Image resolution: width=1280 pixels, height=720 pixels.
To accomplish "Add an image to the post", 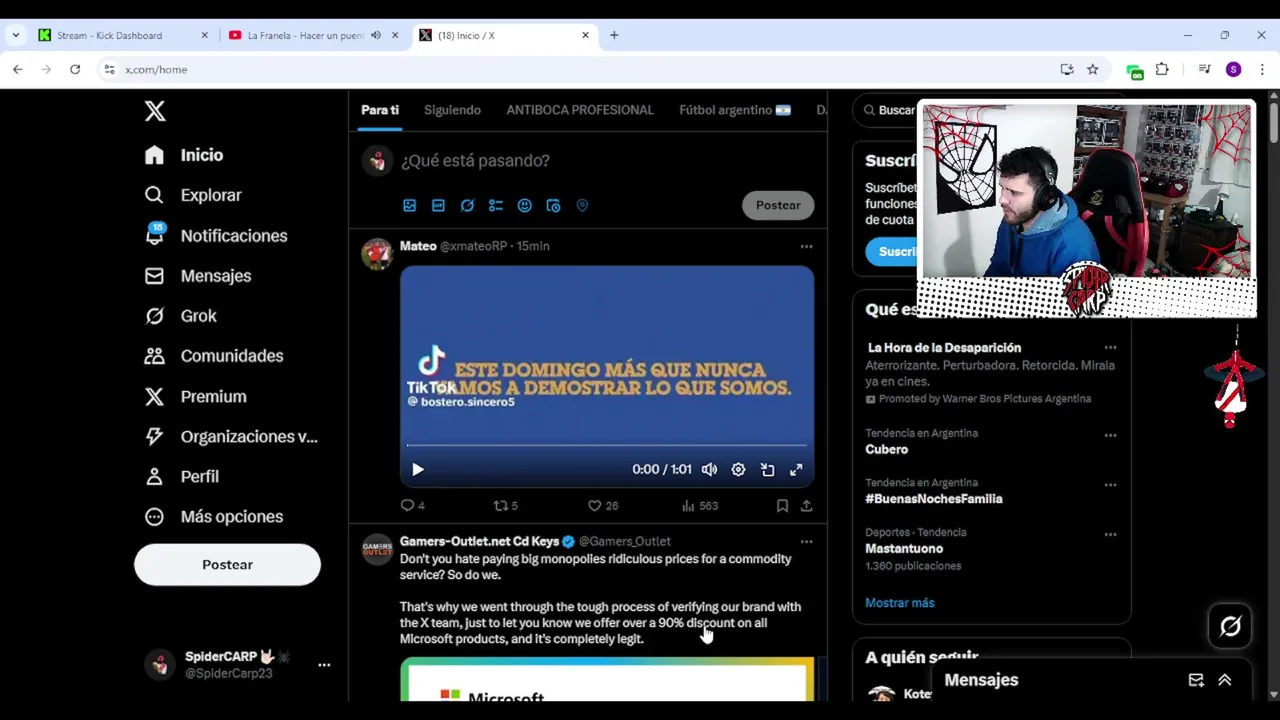I will [409, 205].
